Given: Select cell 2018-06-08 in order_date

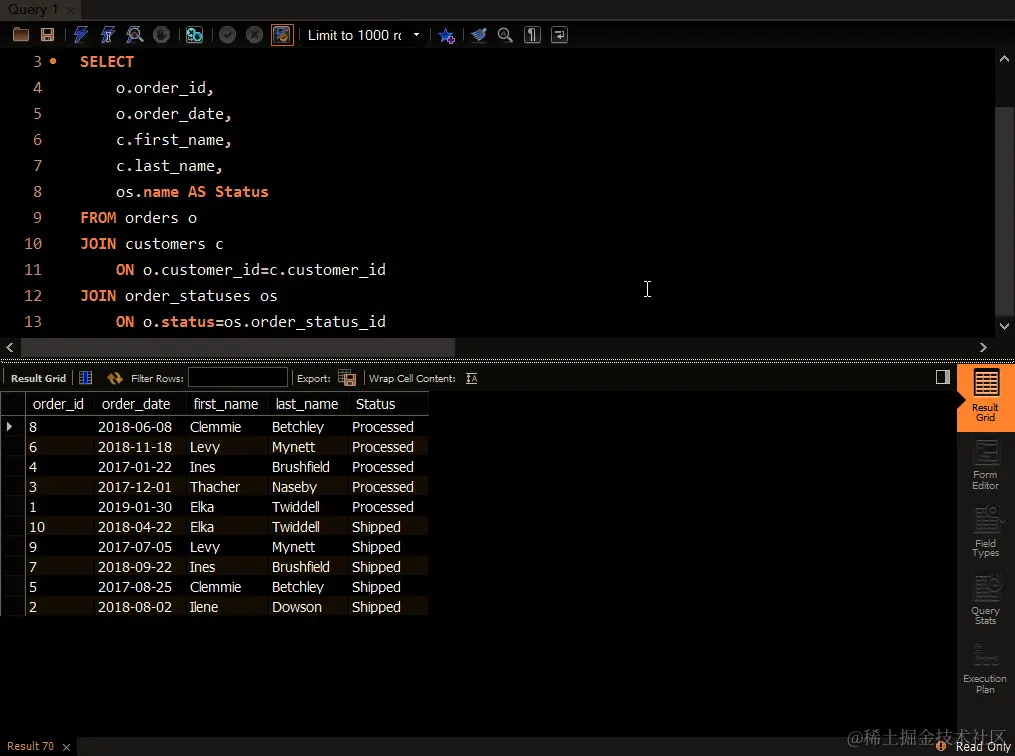Looking at the screenshot, I should 135,427.
